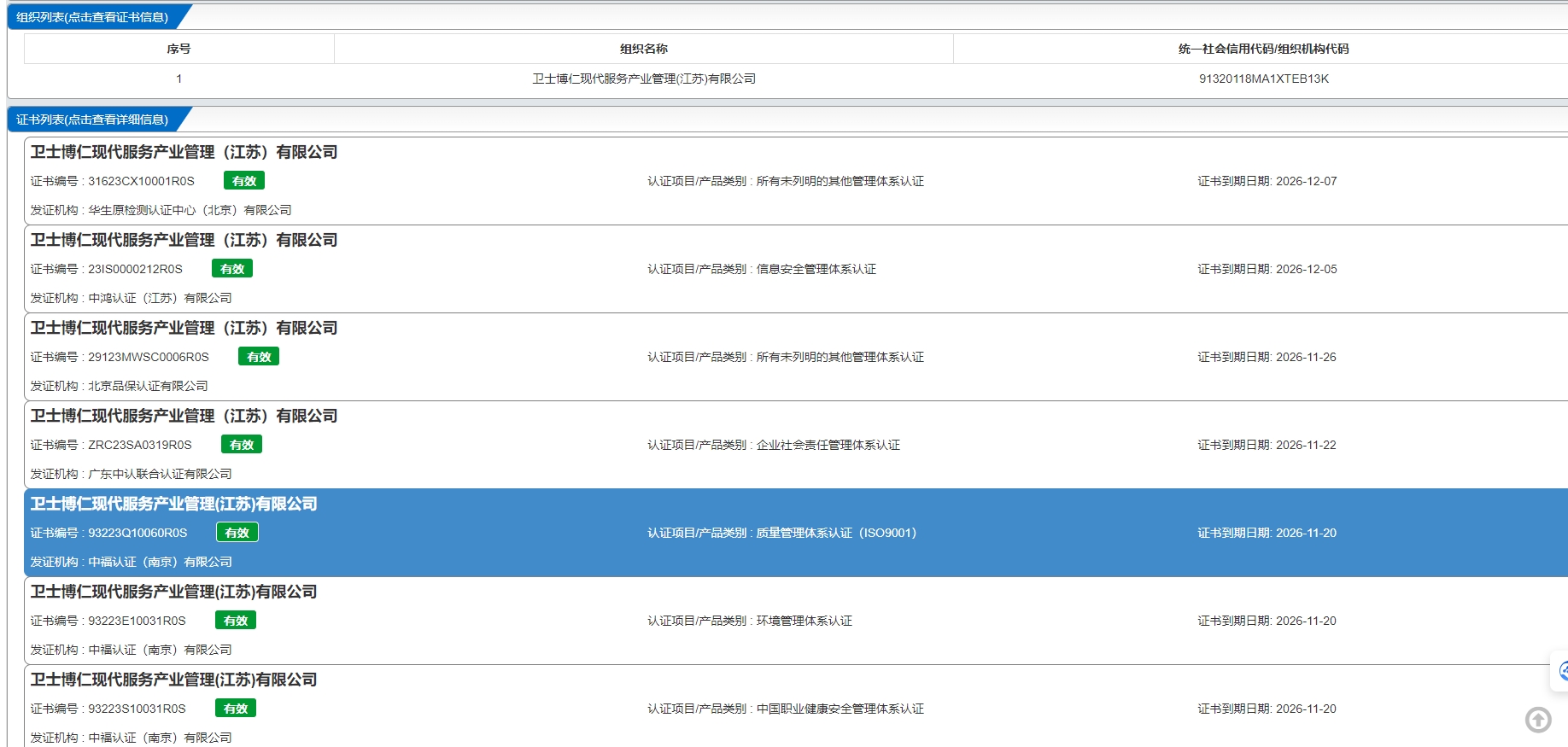This screenshot has width=1568, height=747.
Task: Click issuer 中鸿认证（江苏）有限公司
Action: pyautogui.click(x=160, y=298)
